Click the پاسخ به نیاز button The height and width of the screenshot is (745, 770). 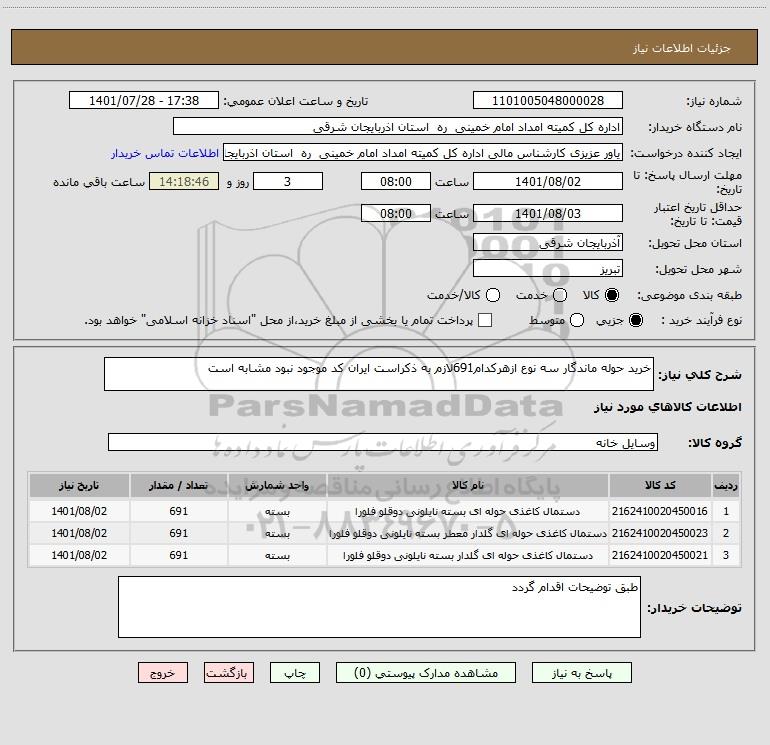581,672
